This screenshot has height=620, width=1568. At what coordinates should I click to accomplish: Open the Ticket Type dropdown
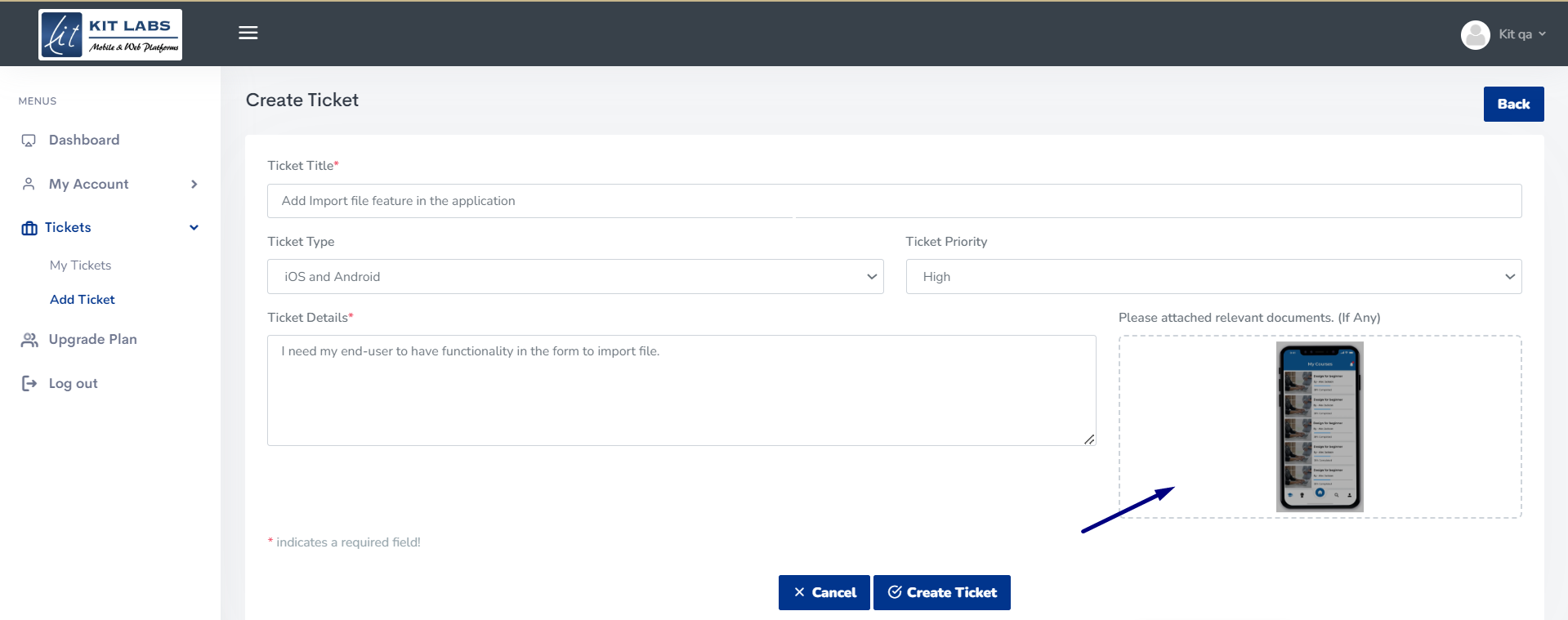click(x=574, y=277)
